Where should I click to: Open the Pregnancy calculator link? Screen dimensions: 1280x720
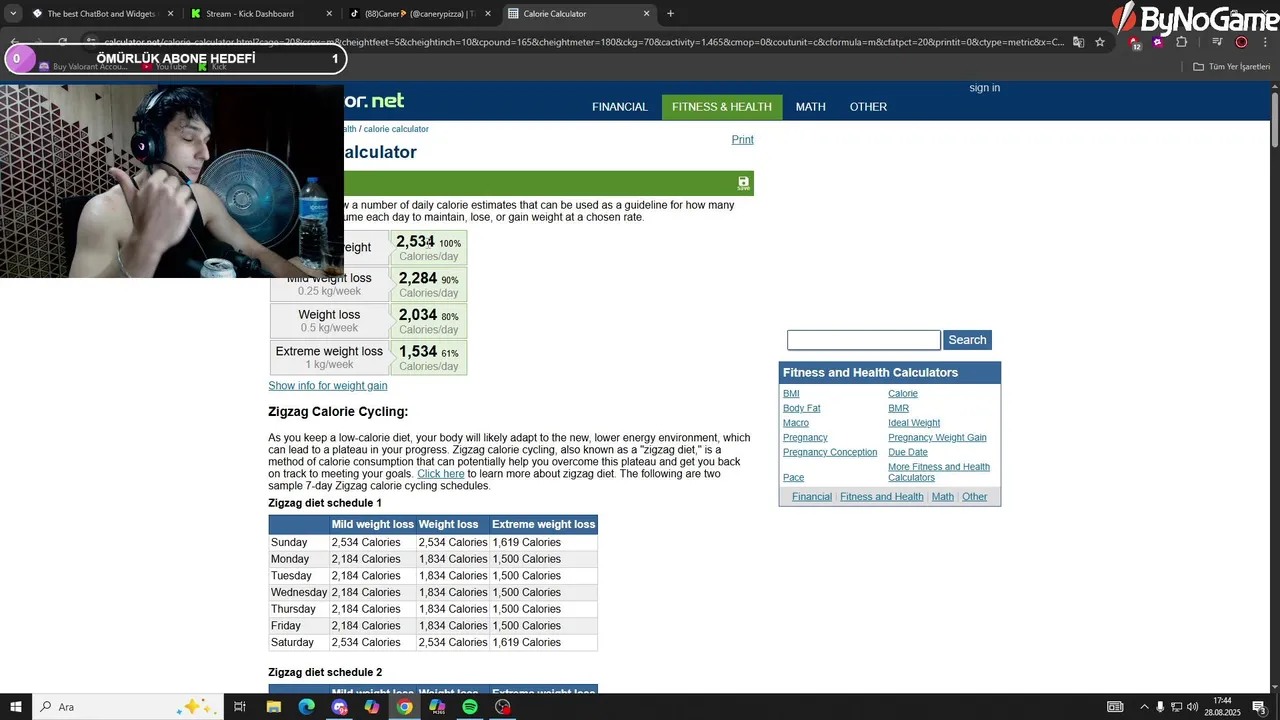[x=805, y=438]
